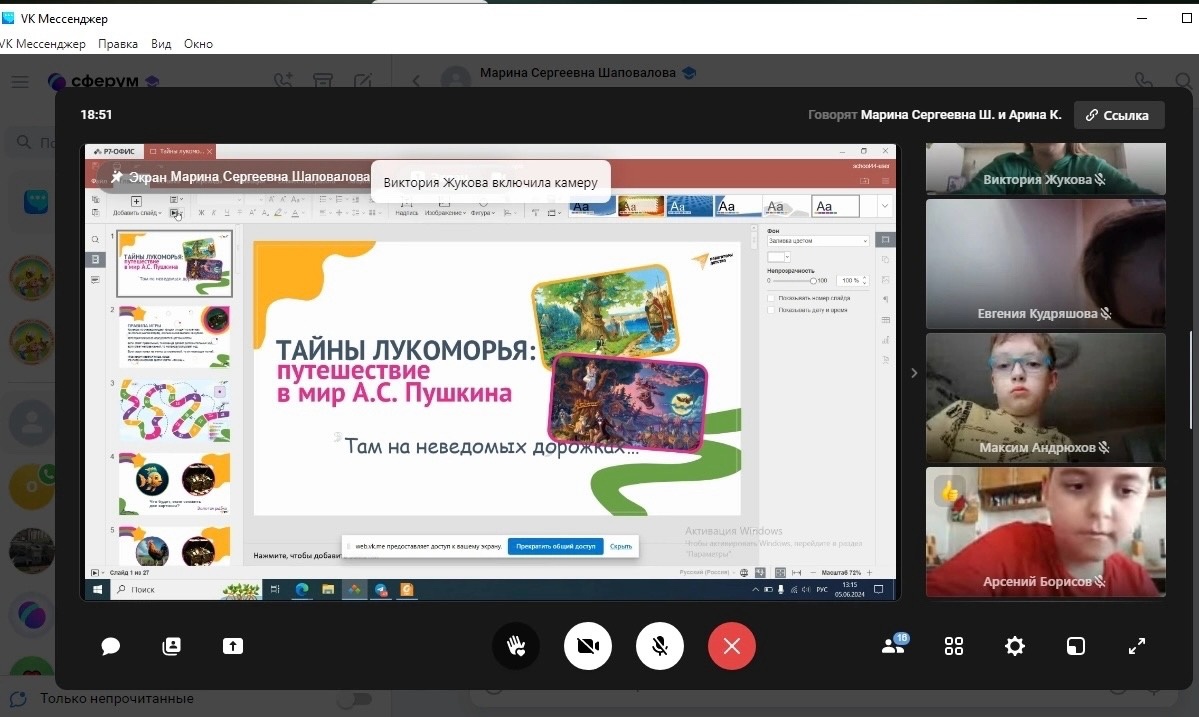
Task: Switch the call to grid layout
Action: 954,647
